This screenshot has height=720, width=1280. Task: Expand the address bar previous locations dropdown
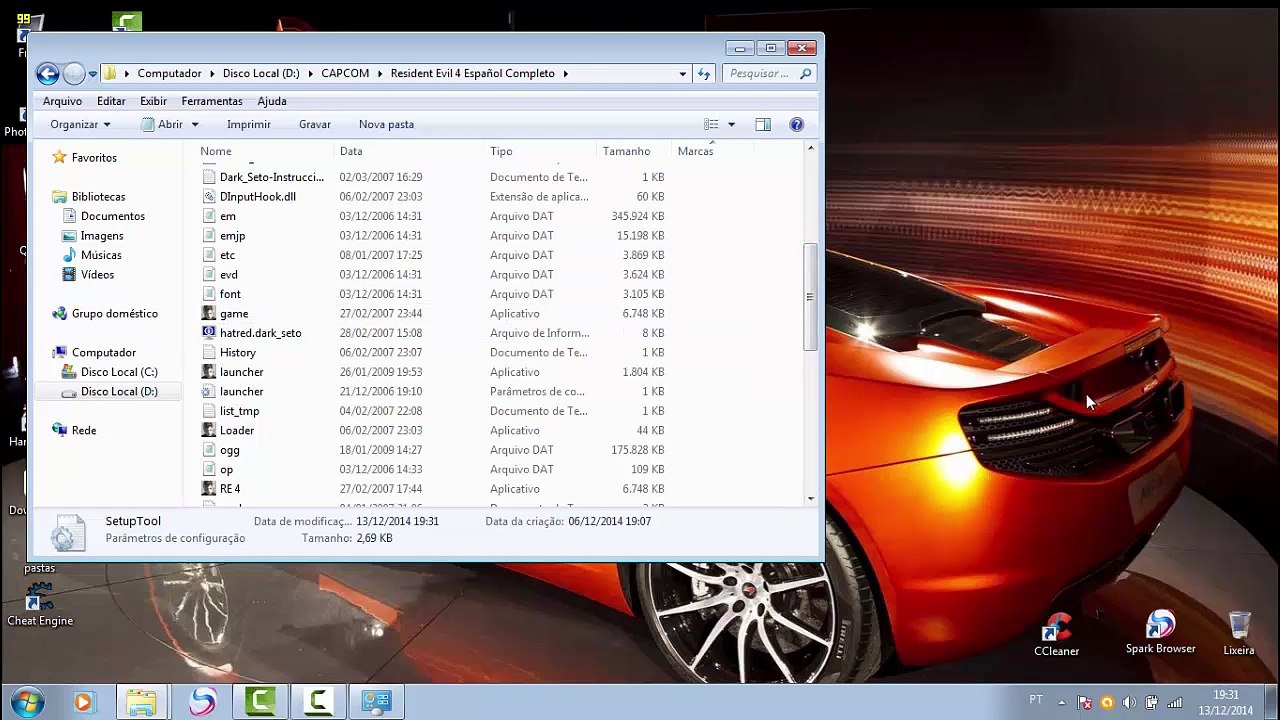pos(683,73)
